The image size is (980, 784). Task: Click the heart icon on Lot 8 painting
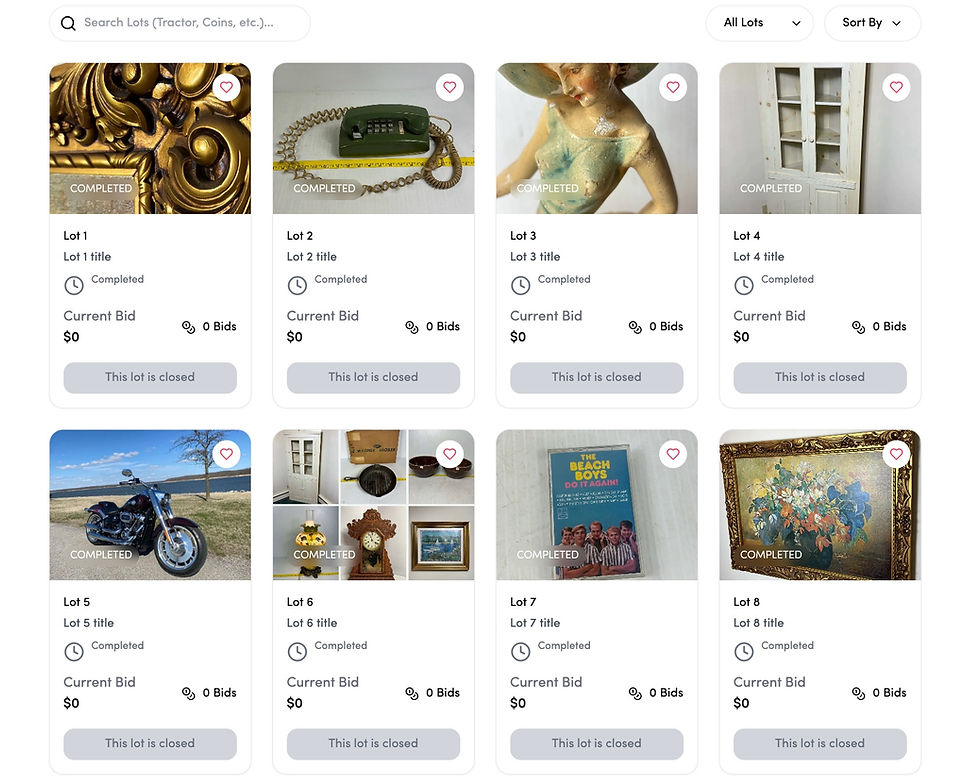coord(896,454)
